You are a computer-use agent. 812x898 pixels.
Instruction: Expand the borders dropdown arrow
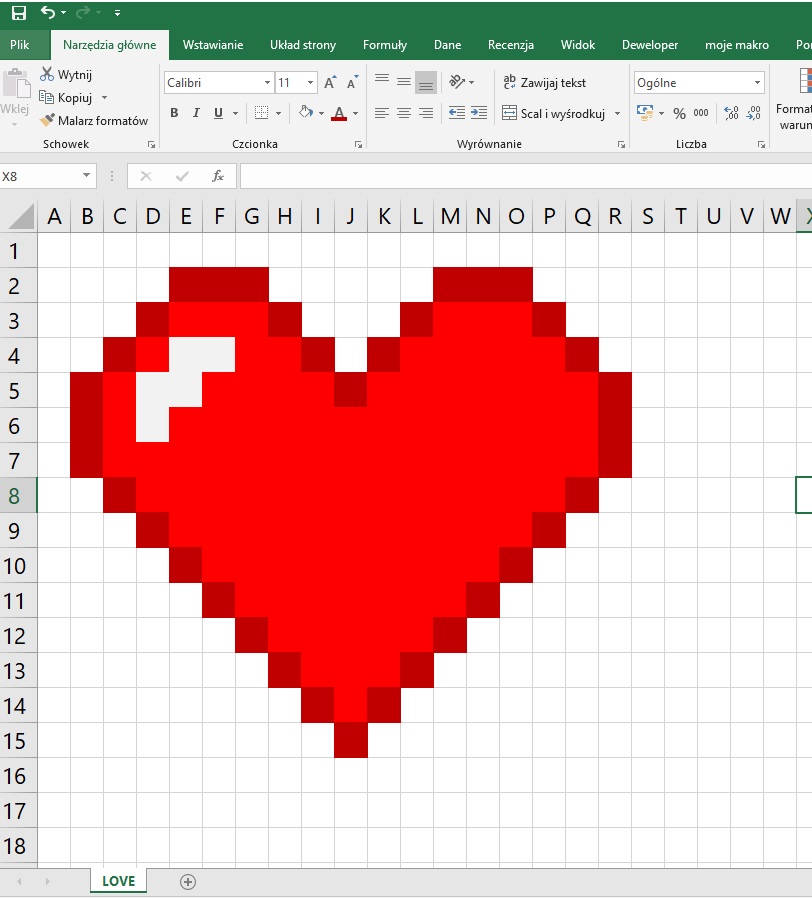278,113
